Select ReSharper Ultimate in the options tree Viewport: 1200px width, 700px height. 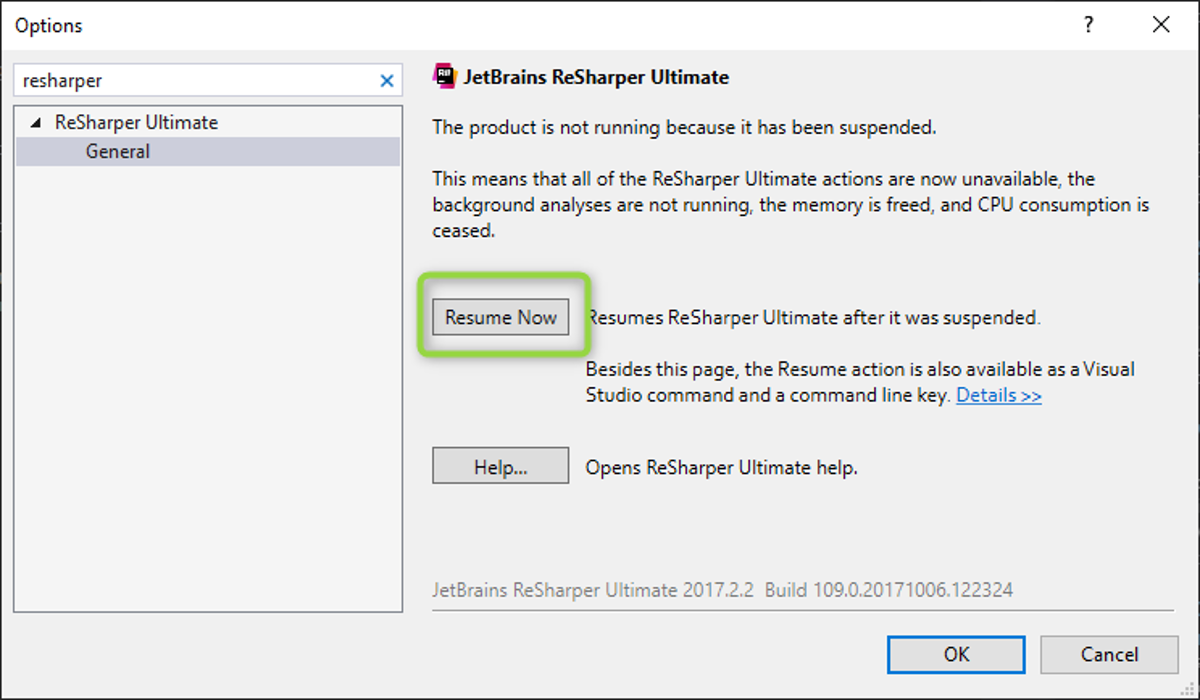136,123
